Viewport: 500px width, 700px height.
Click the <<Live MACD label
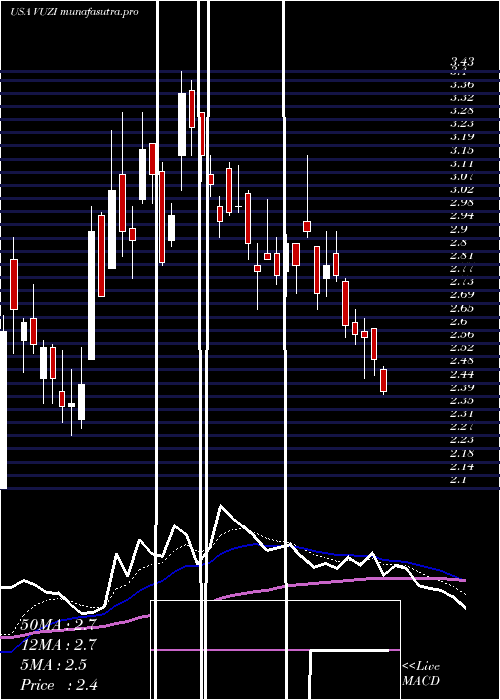click(x=421, y=673)
